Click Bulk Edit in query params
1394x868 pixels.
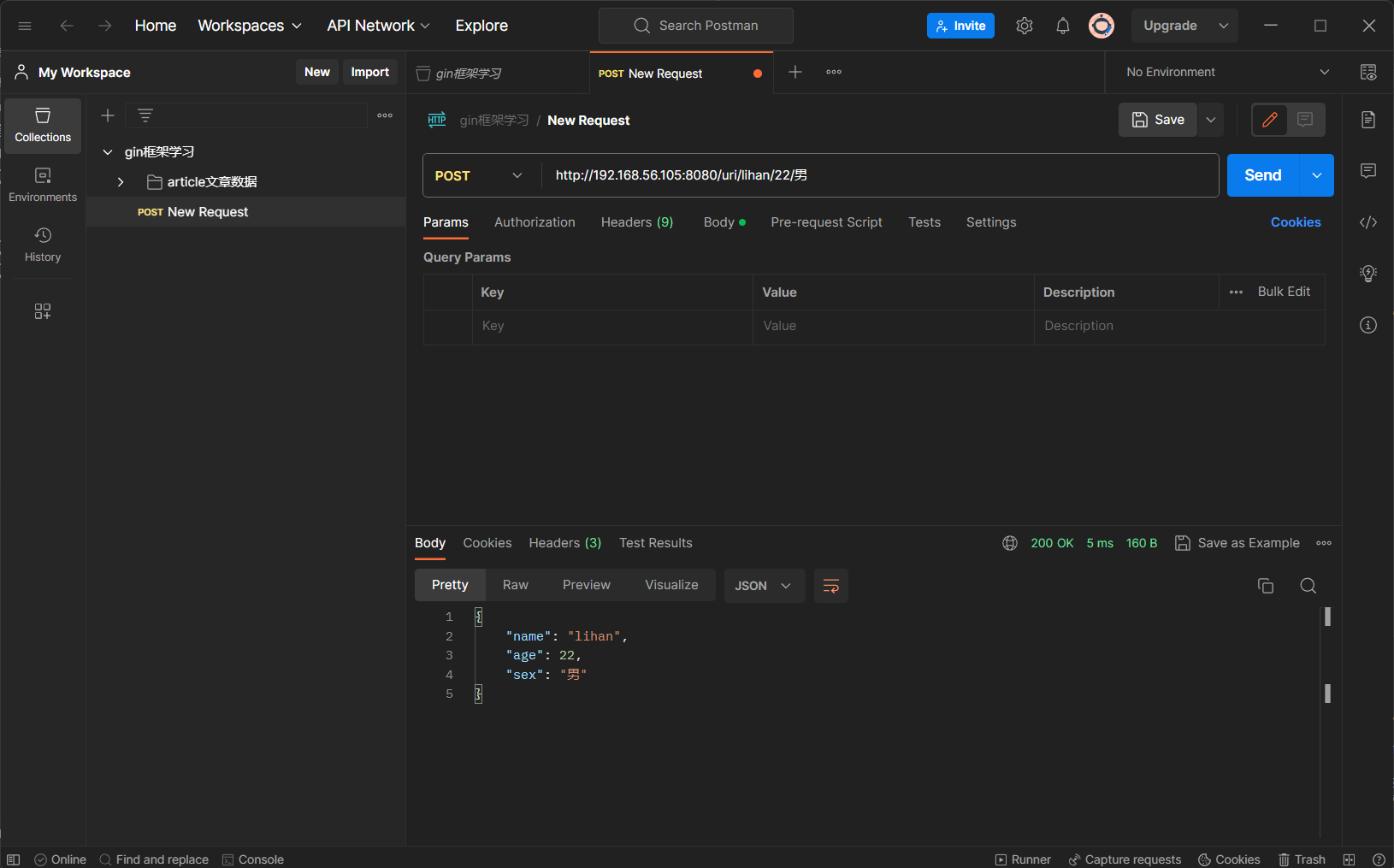1284,292
